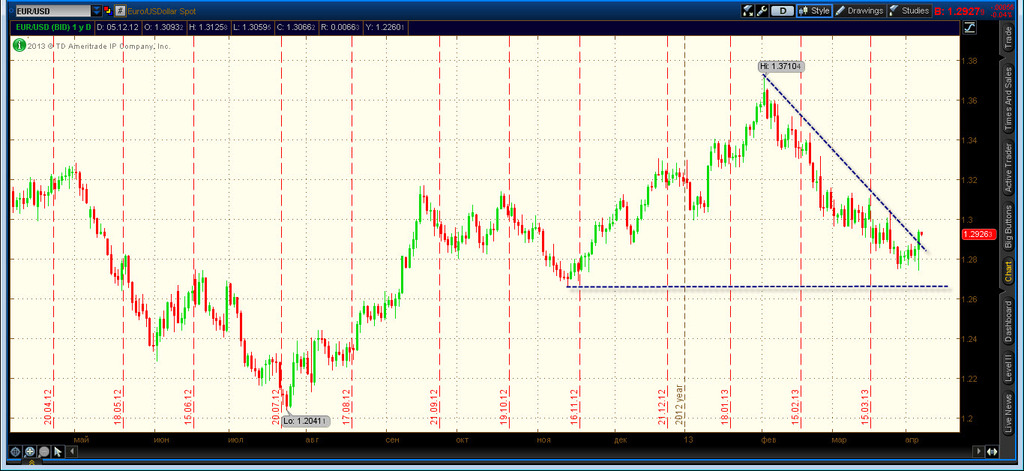
Task: Click the Euro/USDollar Spot description text
Action: pos(163,11)
